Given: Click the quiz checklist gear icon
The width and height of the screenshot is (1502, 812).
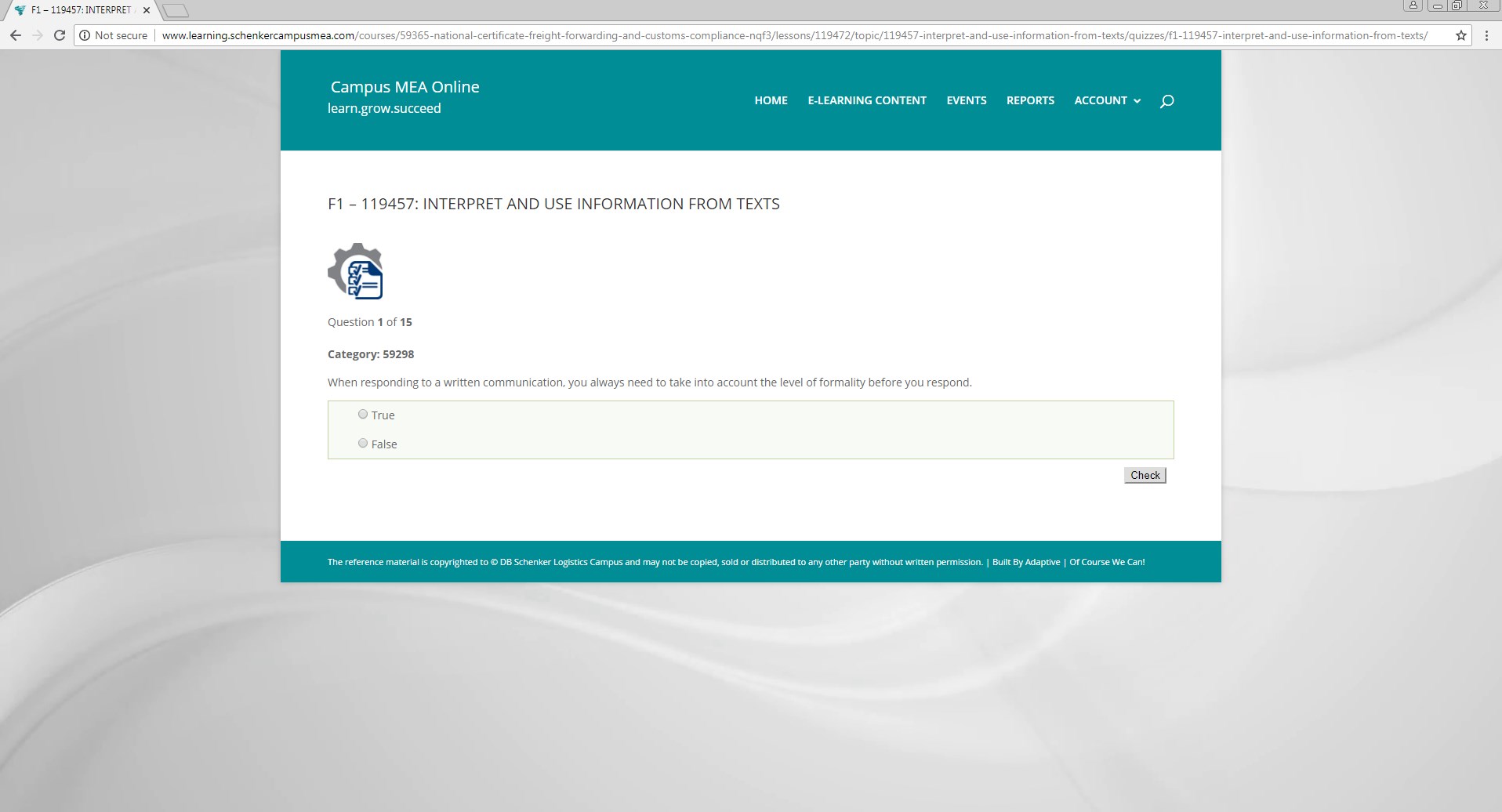Looking at the screenshot, I should [356, 271].
